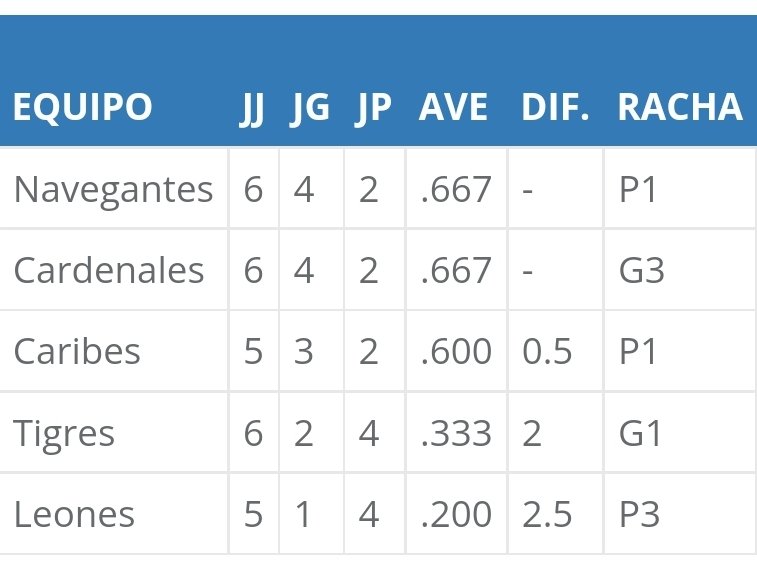Click the AVE column header

(453, 107)
